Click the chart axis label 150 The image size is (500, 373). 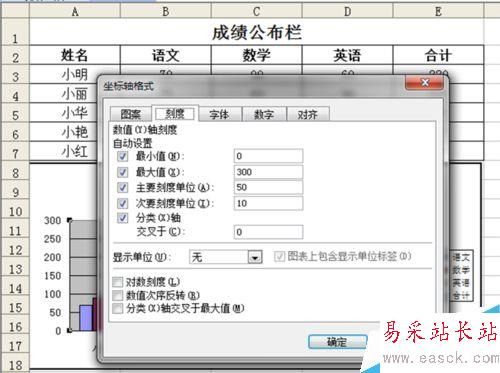tap(53, 276)
